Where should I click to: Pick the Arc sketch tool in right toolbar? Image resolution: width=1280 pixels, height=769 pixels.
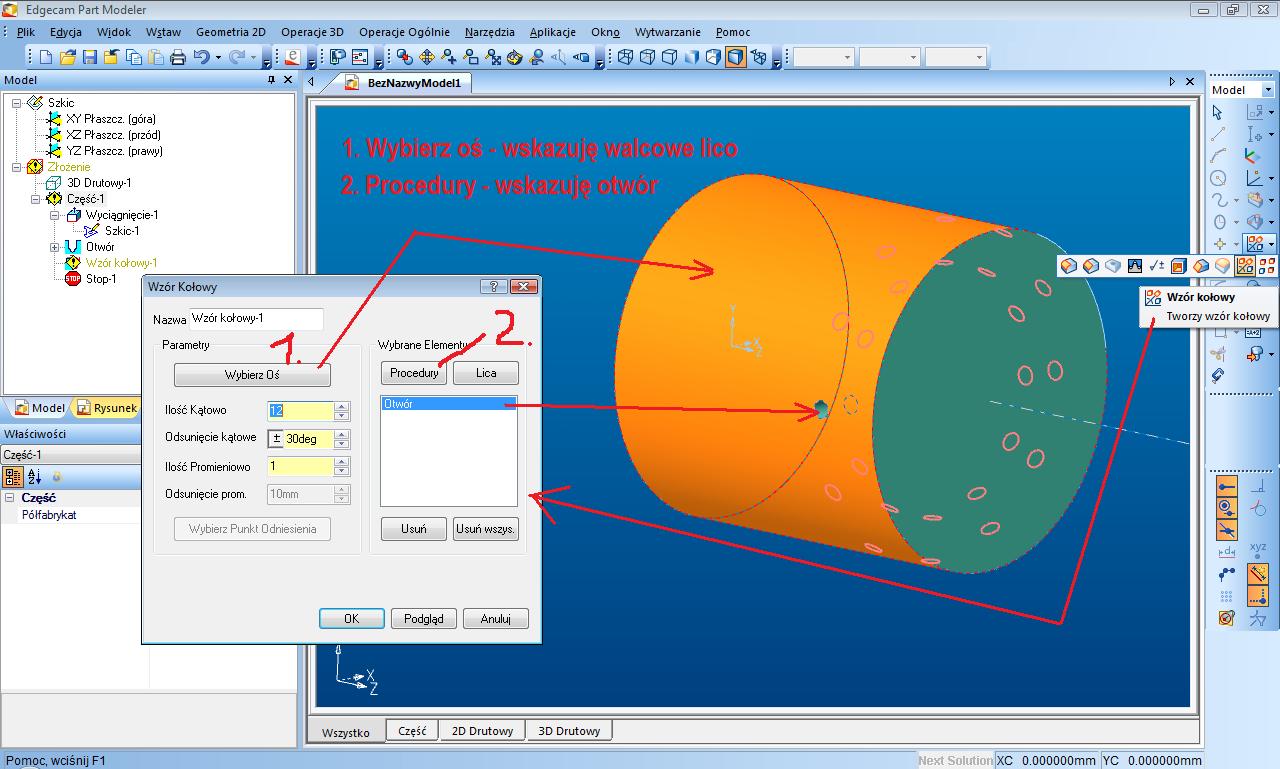1218,156
